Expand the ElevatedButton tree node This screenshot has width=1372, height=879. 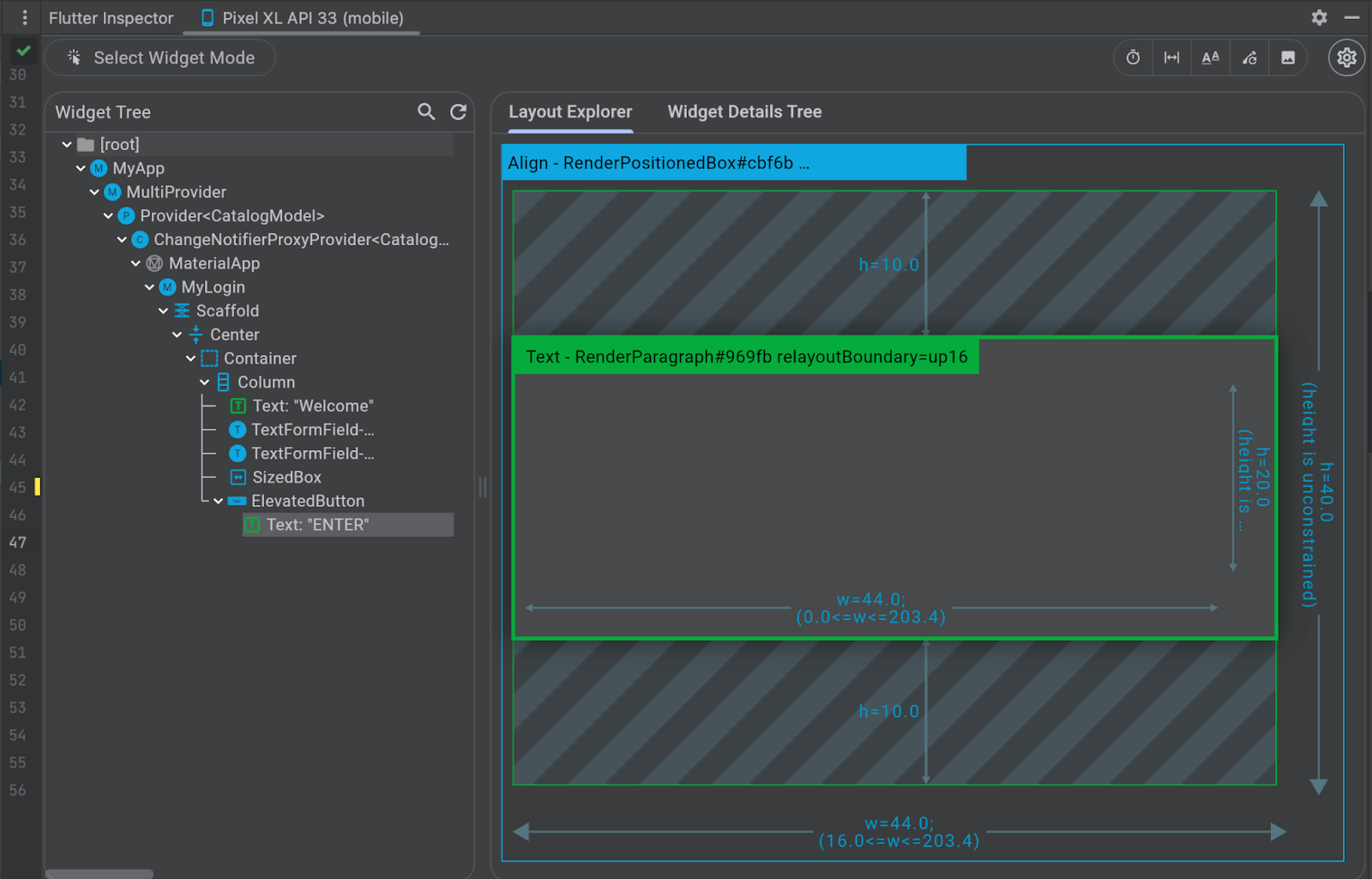click(217, 500)
